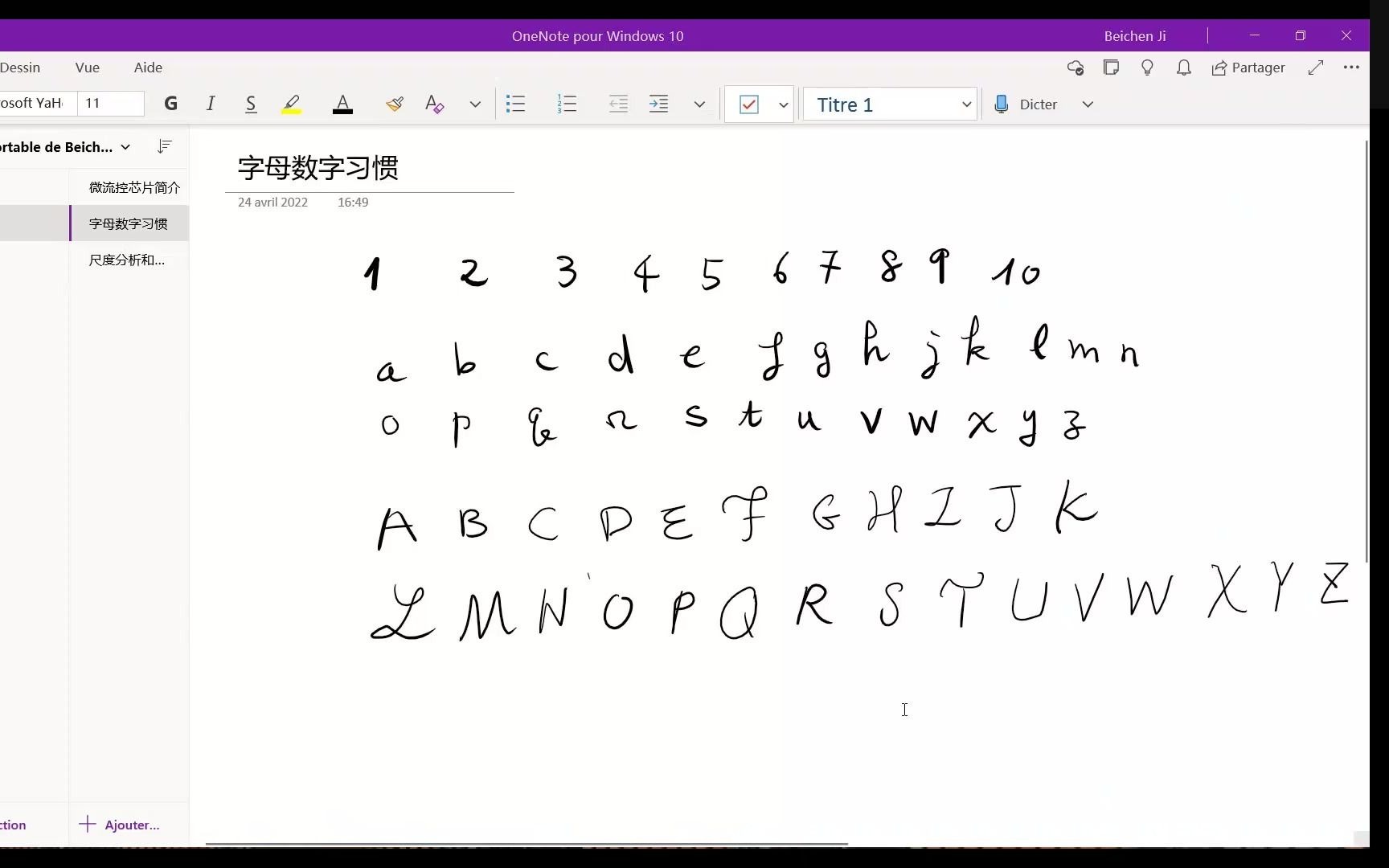
Task: Expand more font formatting options chevron
Action: pos(475,104)
